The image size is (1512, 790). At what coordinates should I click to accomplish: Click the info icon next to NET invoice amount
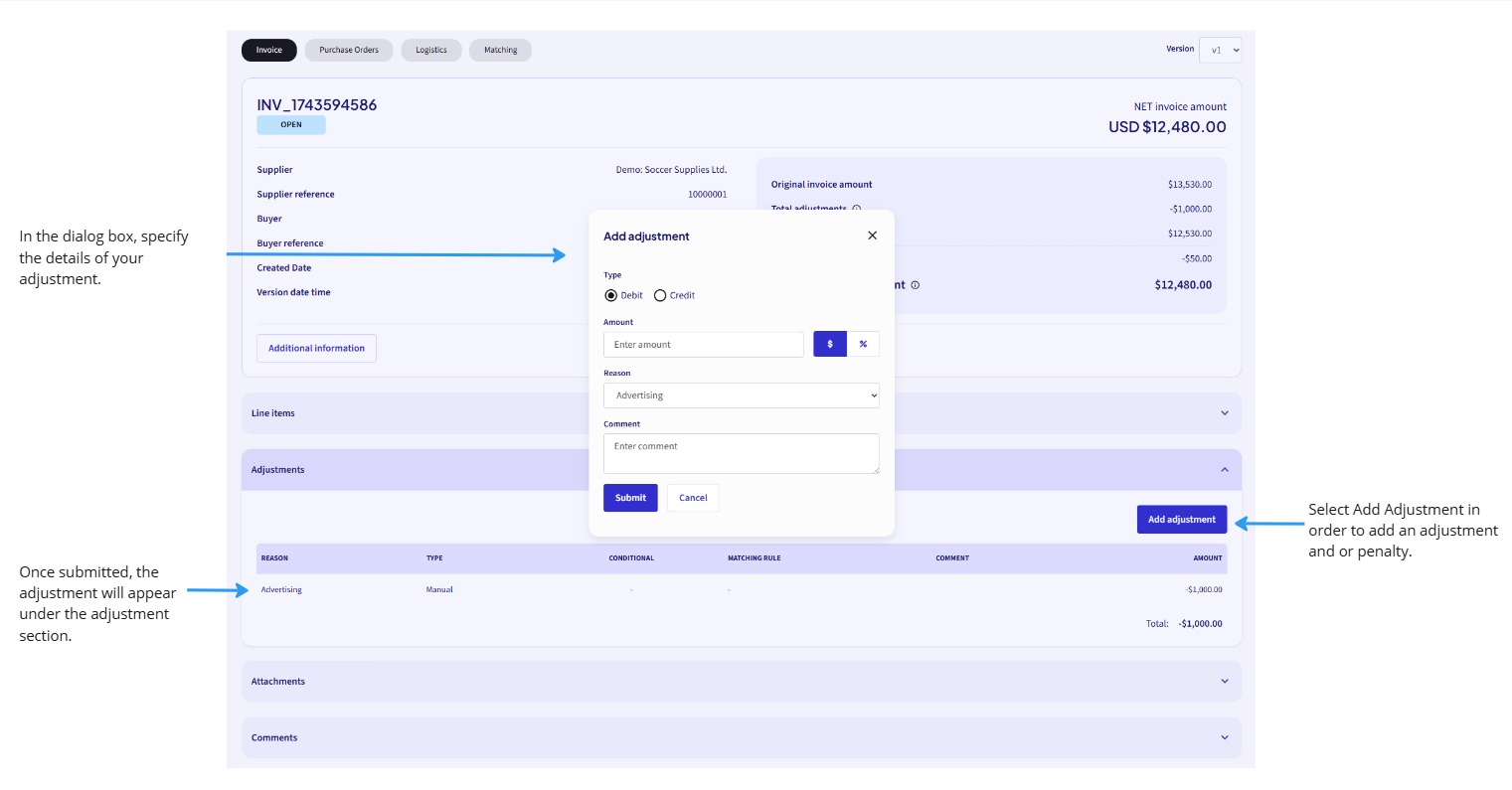(x=916, y=285)
